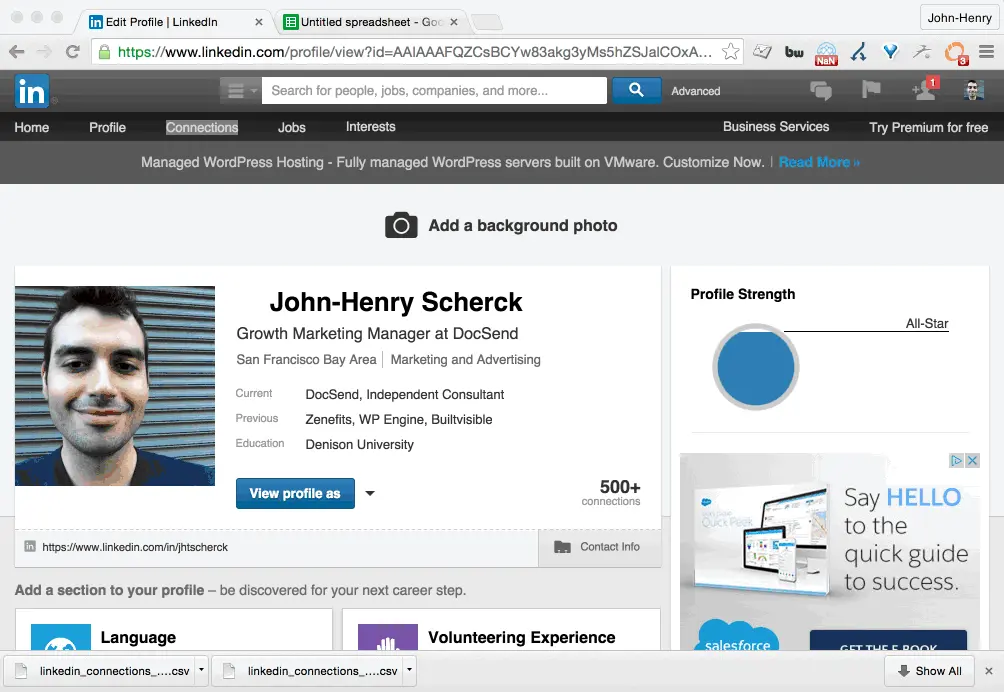Click the headline Growth Marketing Manager at DocSend

pyautogui.click(x=377, y=334)
